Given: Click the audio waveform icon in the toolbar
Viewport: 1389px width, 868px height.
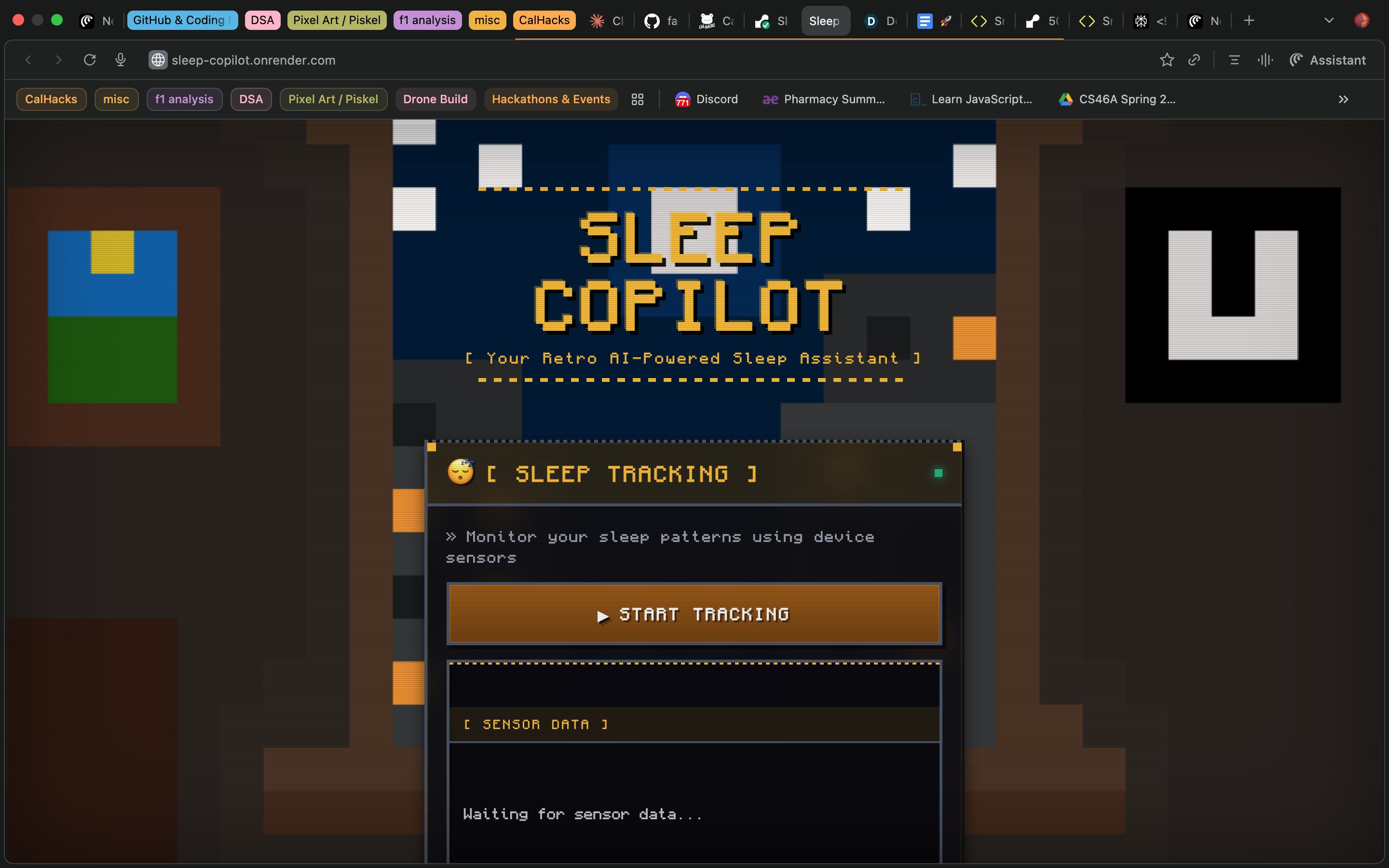Looking at the screenshot, I should (x=1265, y=60).
